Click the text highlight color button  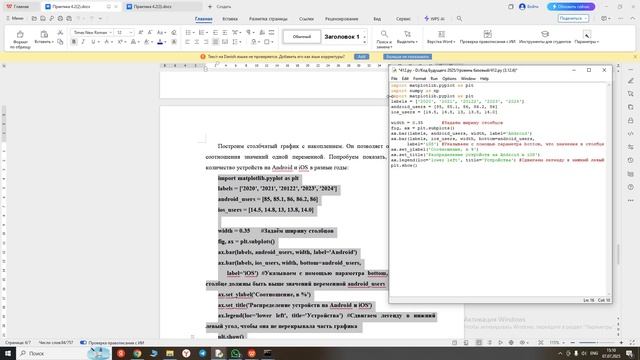click(147, 42)
